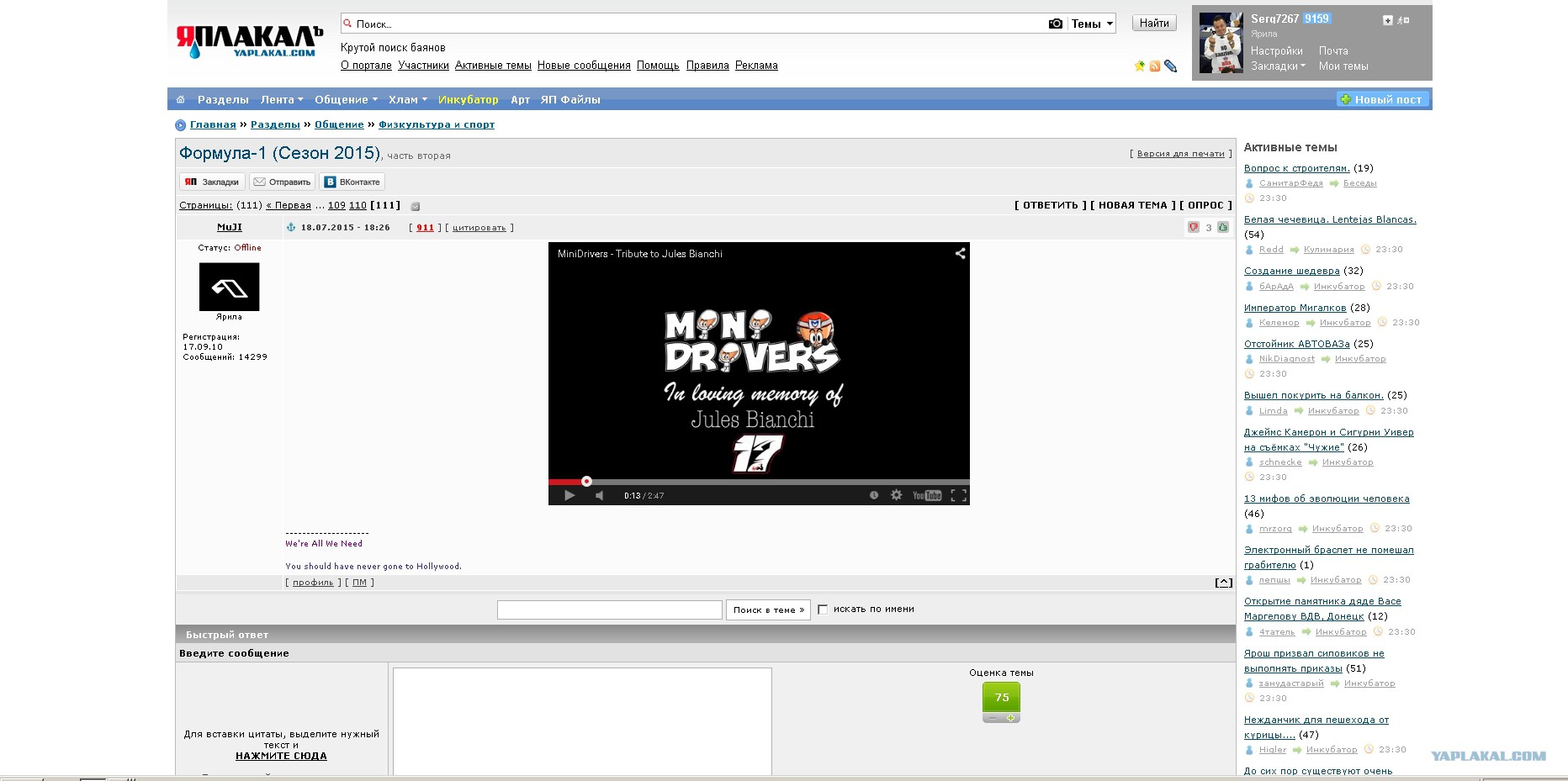Viewport: 1568px width, 781px height.
Task: Create a new post with Новый пост
Action: (x=1384, y=99)
